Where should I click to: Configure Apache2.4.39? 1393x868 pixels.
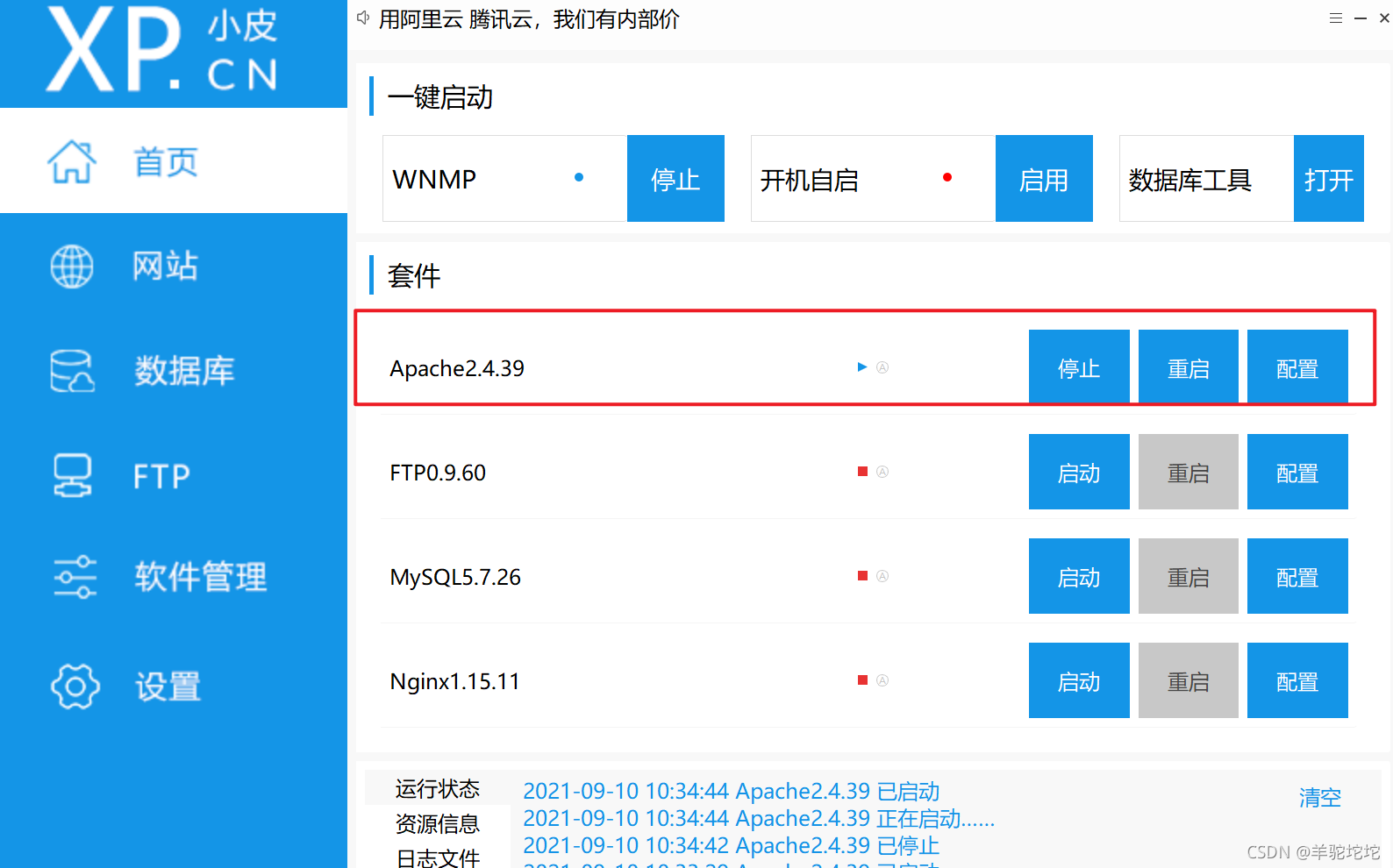tap(1297, 367)
